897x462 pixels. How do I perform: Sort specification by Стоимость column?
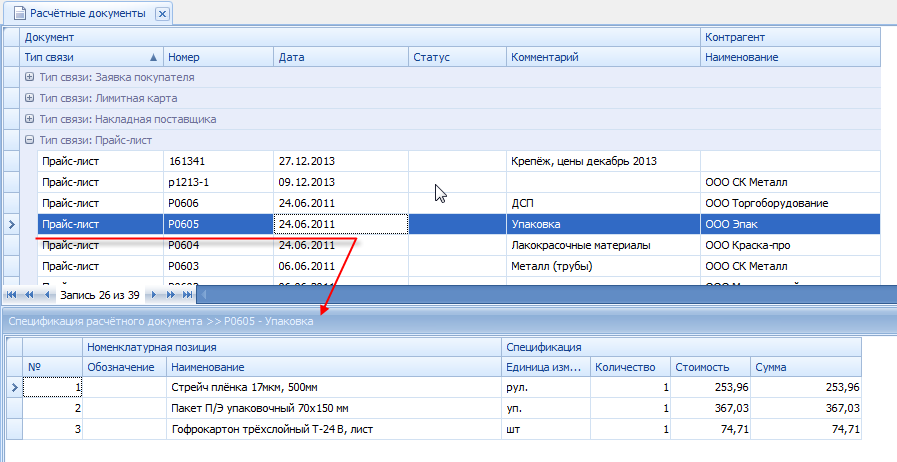pos(711,367)
